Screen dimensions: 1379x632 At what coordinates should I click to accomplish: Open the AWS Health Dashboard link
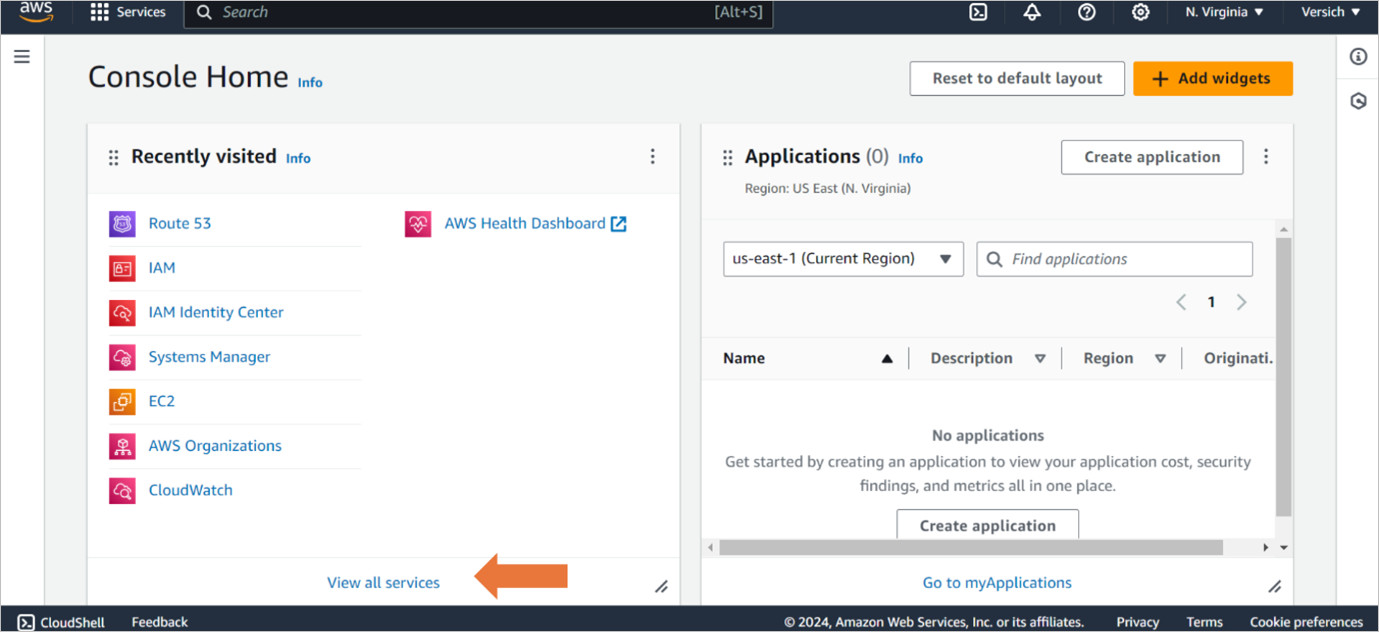point(535,223)
